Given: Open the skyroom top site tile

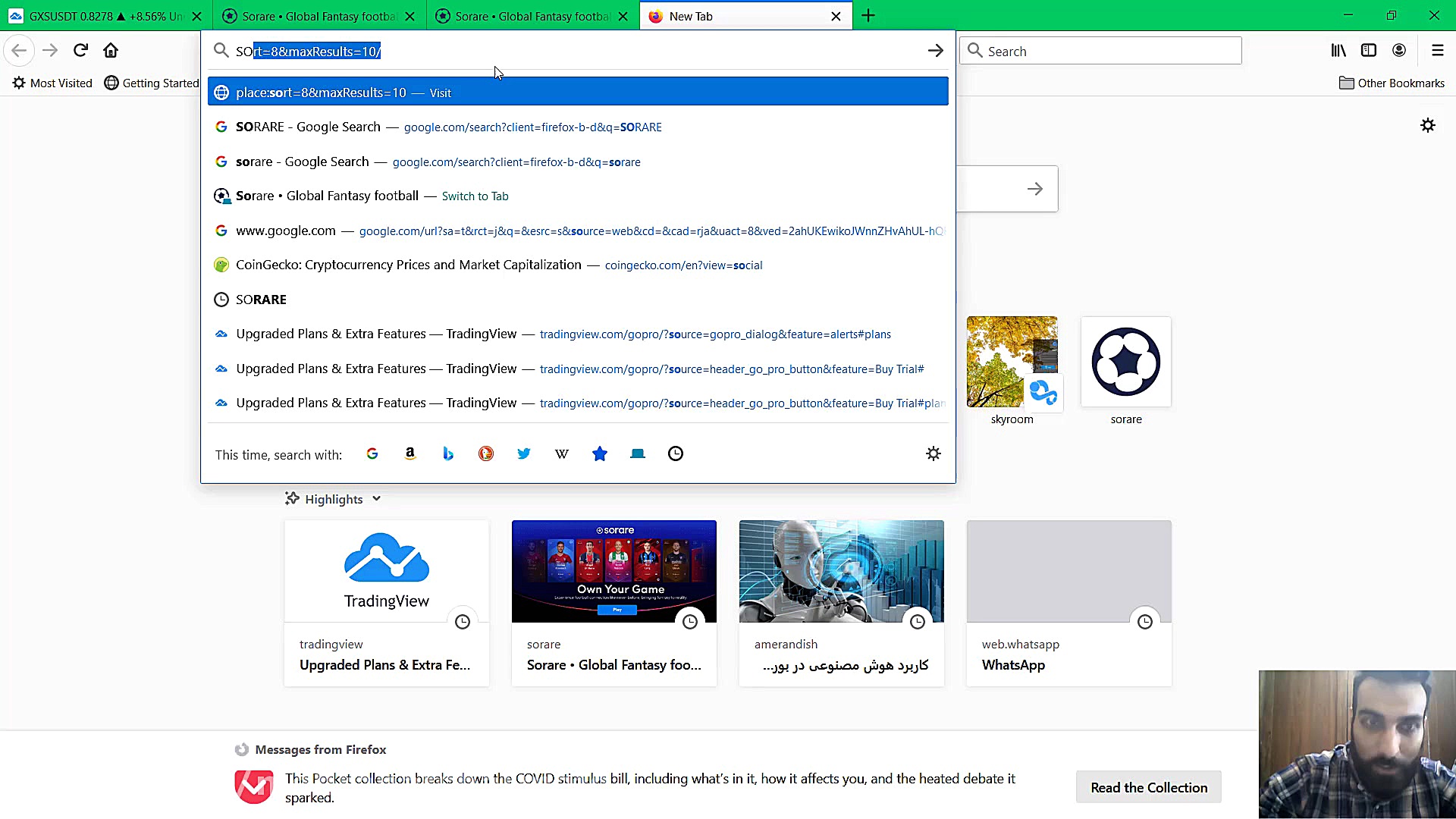Looking at the screenshot, I should coord(1012,372).
